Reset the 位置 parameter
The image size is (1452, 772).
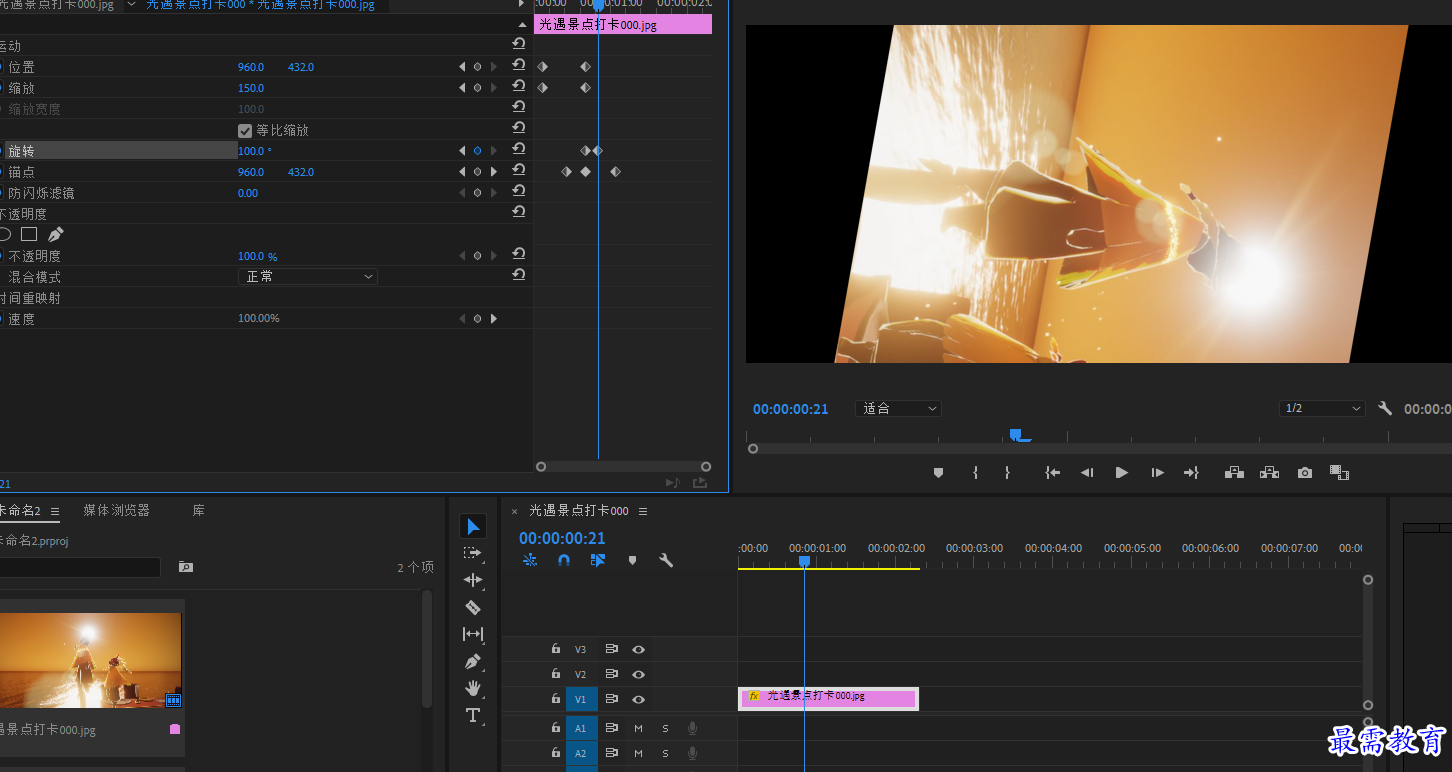tap(518, 66)
